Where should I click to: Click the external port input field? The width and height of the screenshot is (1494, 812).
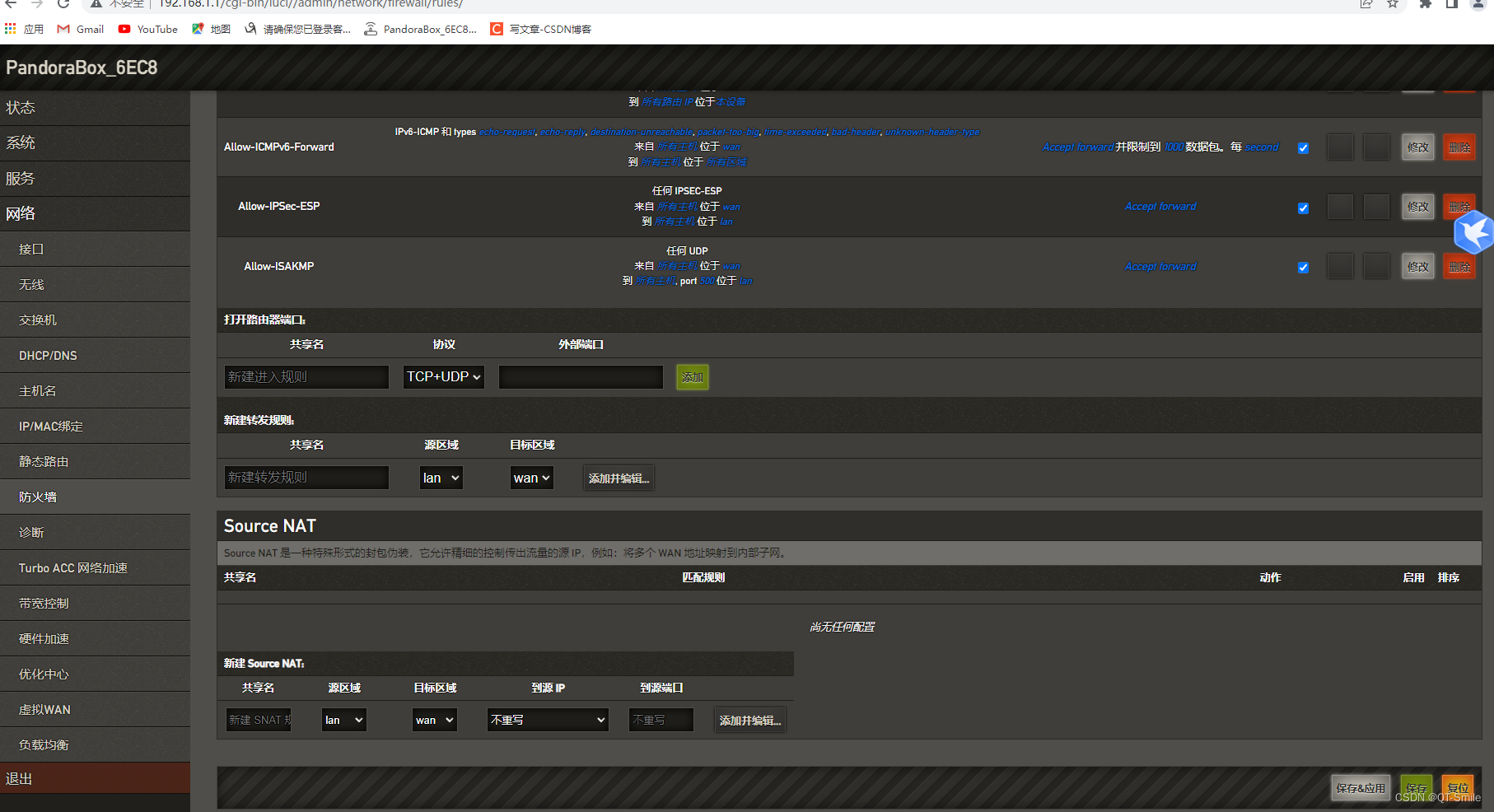coord(581,377)
